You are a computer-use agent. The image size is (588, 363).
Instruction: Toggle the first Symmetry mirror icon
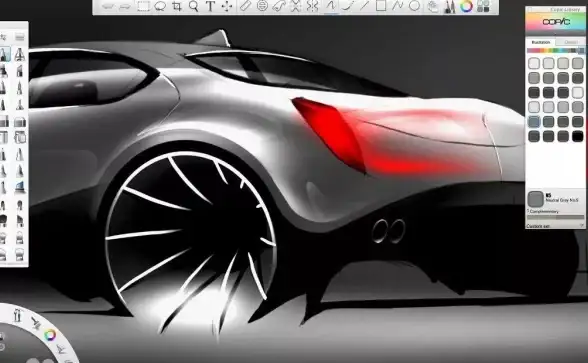coord(296,6)
